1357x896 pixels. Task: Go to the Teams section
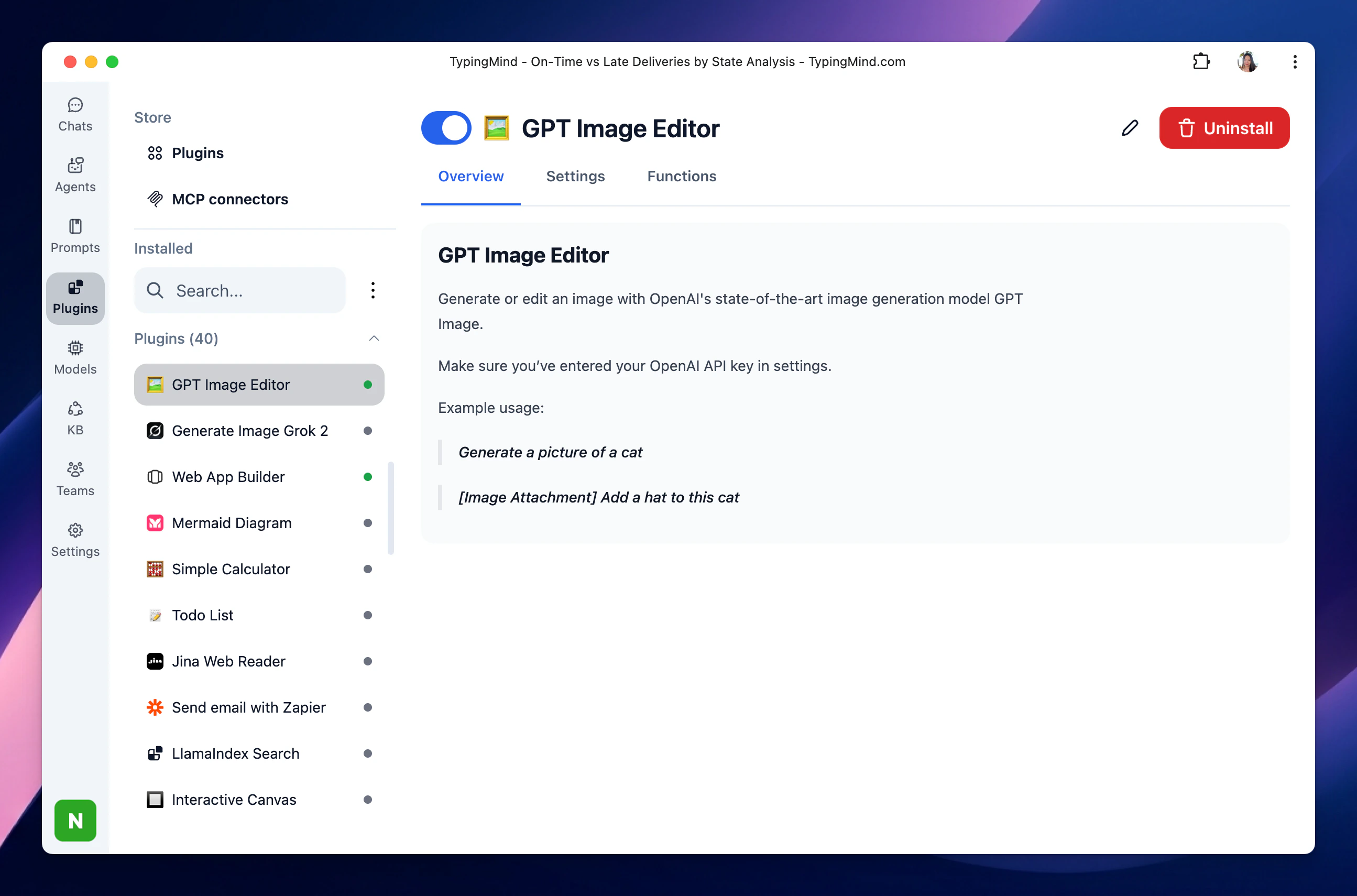click(75, 479)
